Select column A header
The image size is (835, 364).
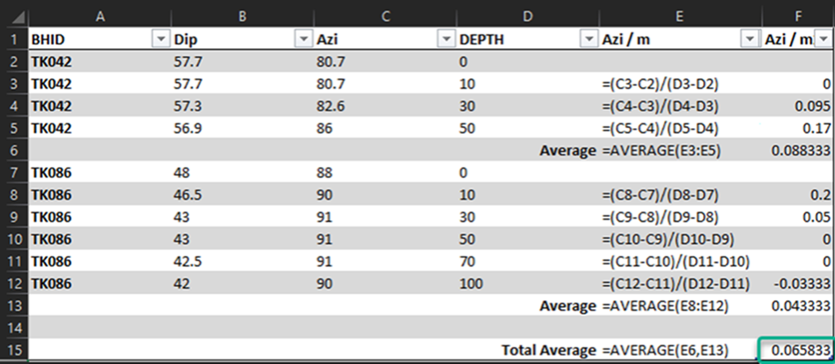pyautogui.click(x=99, y=17)
